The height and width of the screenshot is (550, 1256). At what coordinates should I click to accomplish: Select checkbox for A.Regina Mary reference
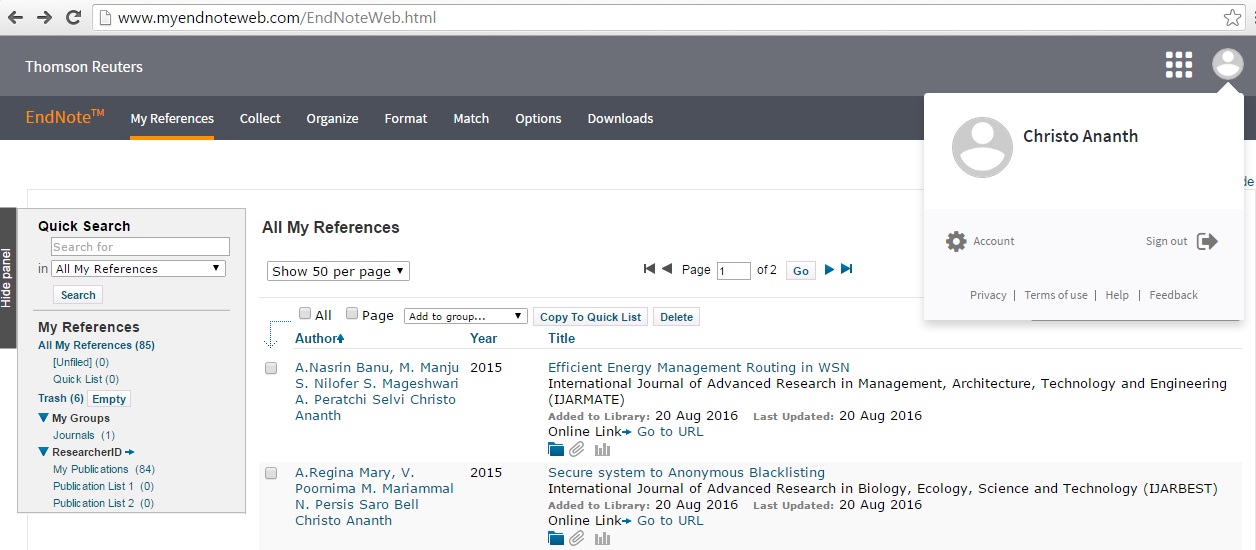click(271, 473)
